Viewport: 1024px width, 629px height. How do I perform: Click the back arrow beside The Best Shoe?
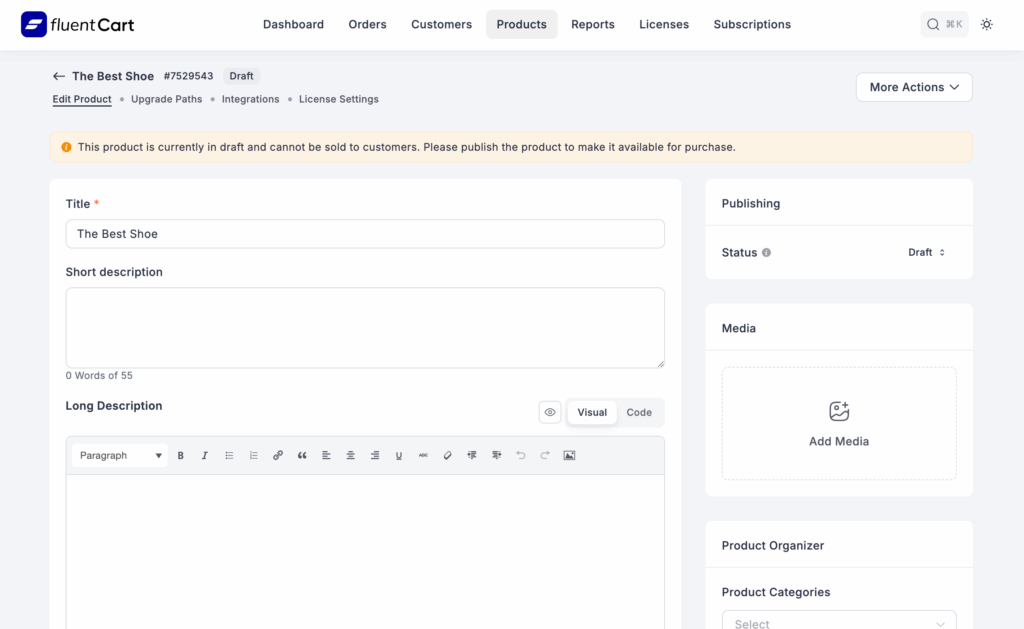coord(59,76)
